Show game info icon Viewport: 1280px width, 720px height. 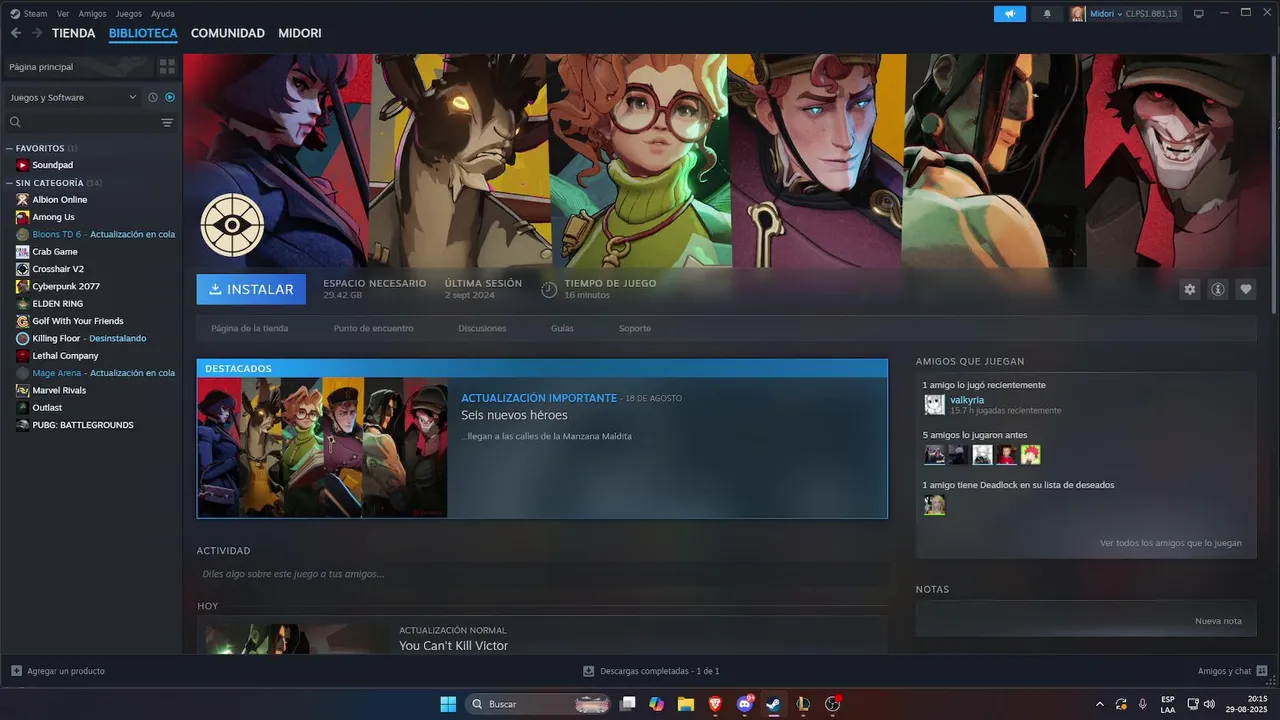click(1218, 289)
